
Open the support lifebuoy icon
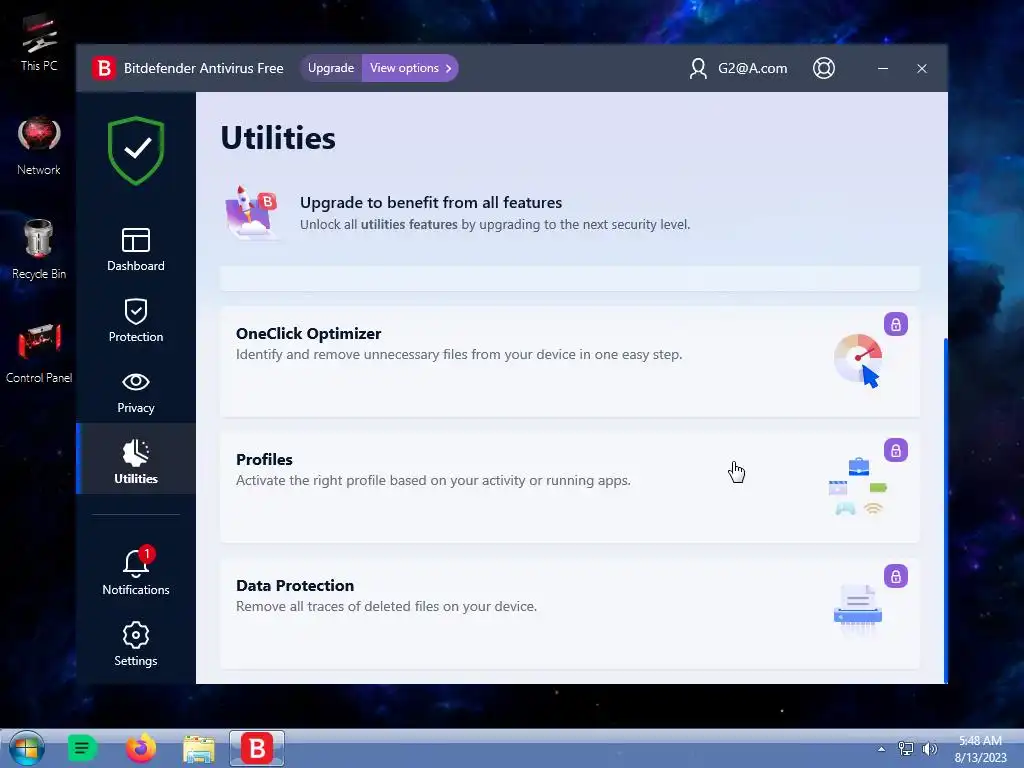(x=824, y=68)
